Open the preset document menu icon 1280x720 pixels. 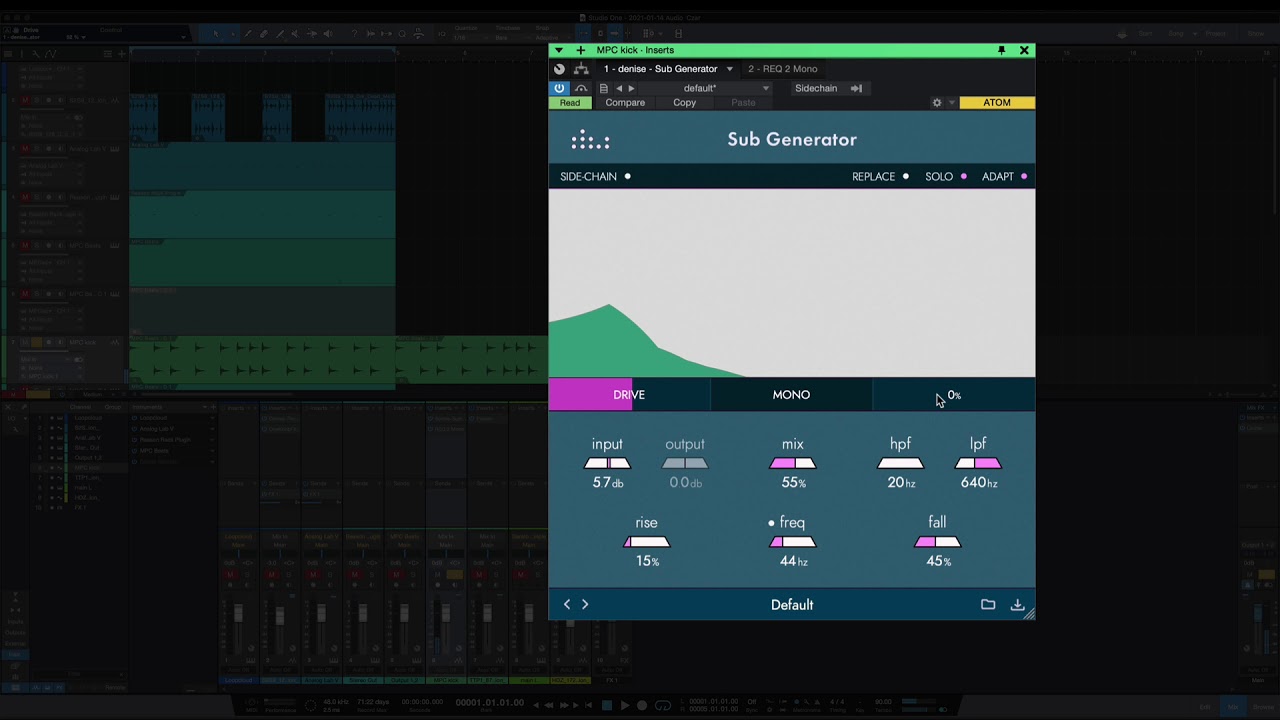[603, 88]
